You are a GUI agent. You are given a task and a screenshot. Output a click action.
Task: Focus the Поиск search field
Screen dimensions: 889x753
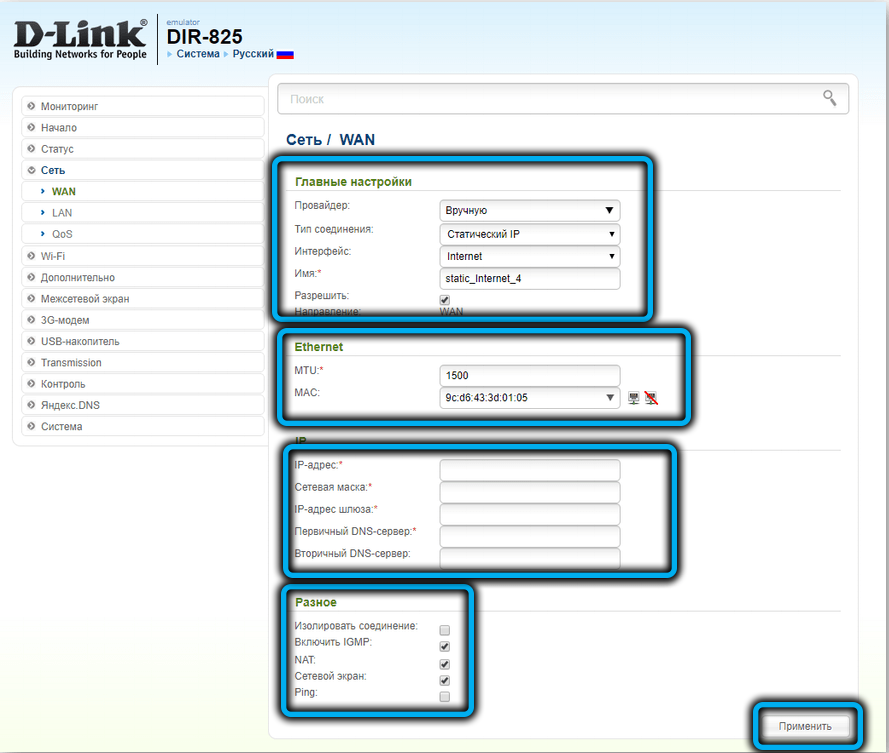563,99
